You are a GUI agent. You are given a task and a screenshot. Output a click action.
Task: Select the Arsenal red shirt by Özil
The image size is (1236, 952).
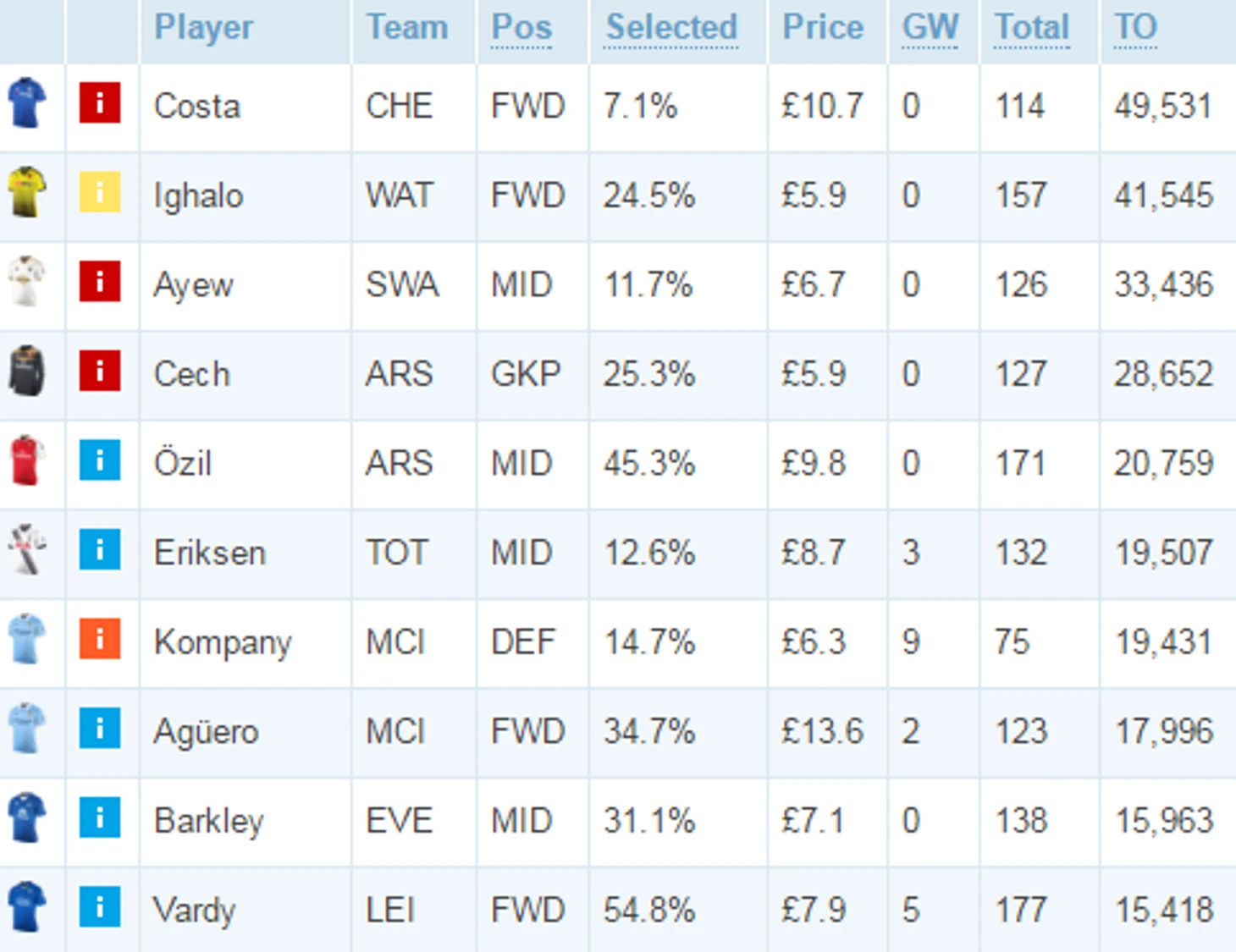(x=27, y=460)
